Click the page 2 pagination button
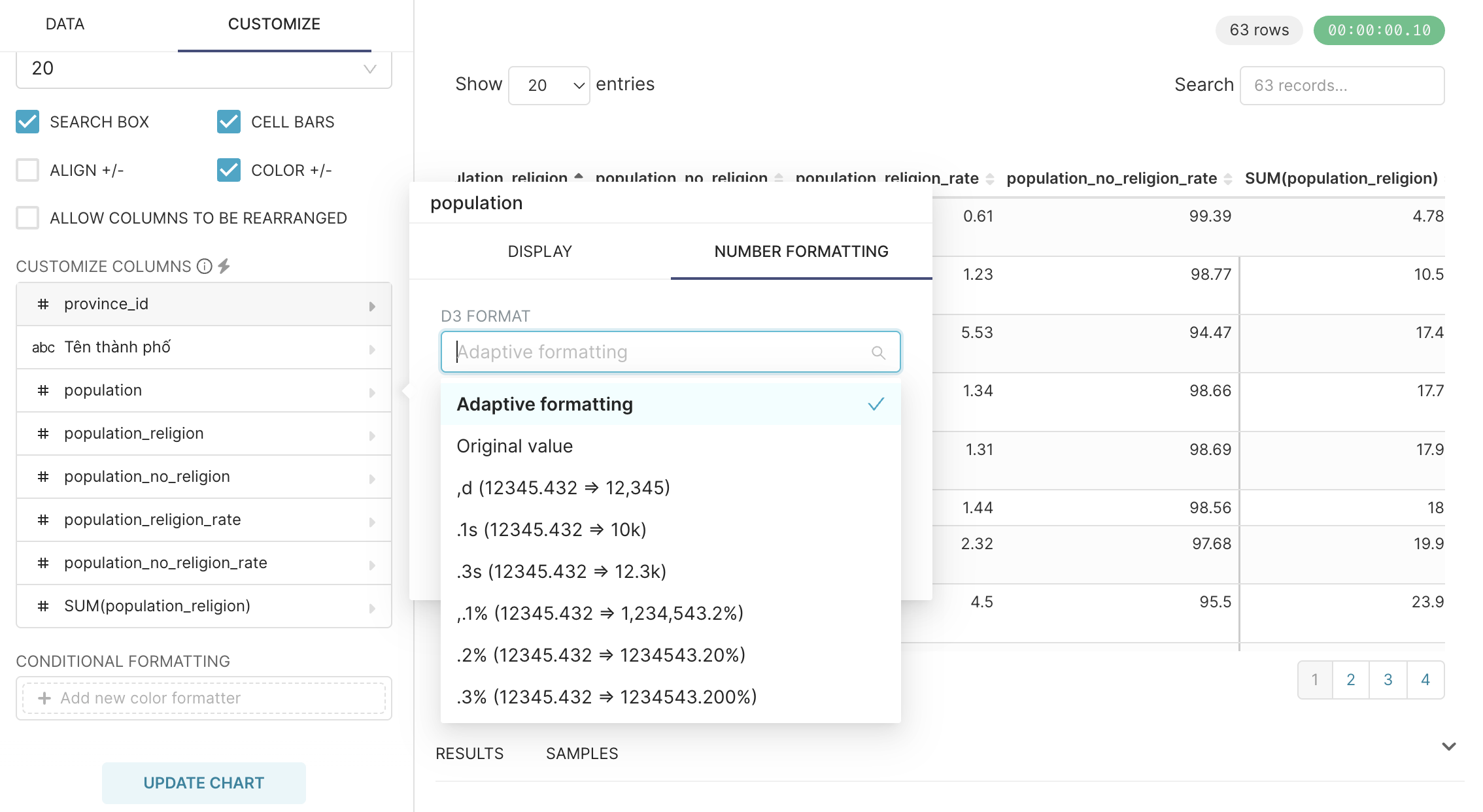 (1352, 680)
